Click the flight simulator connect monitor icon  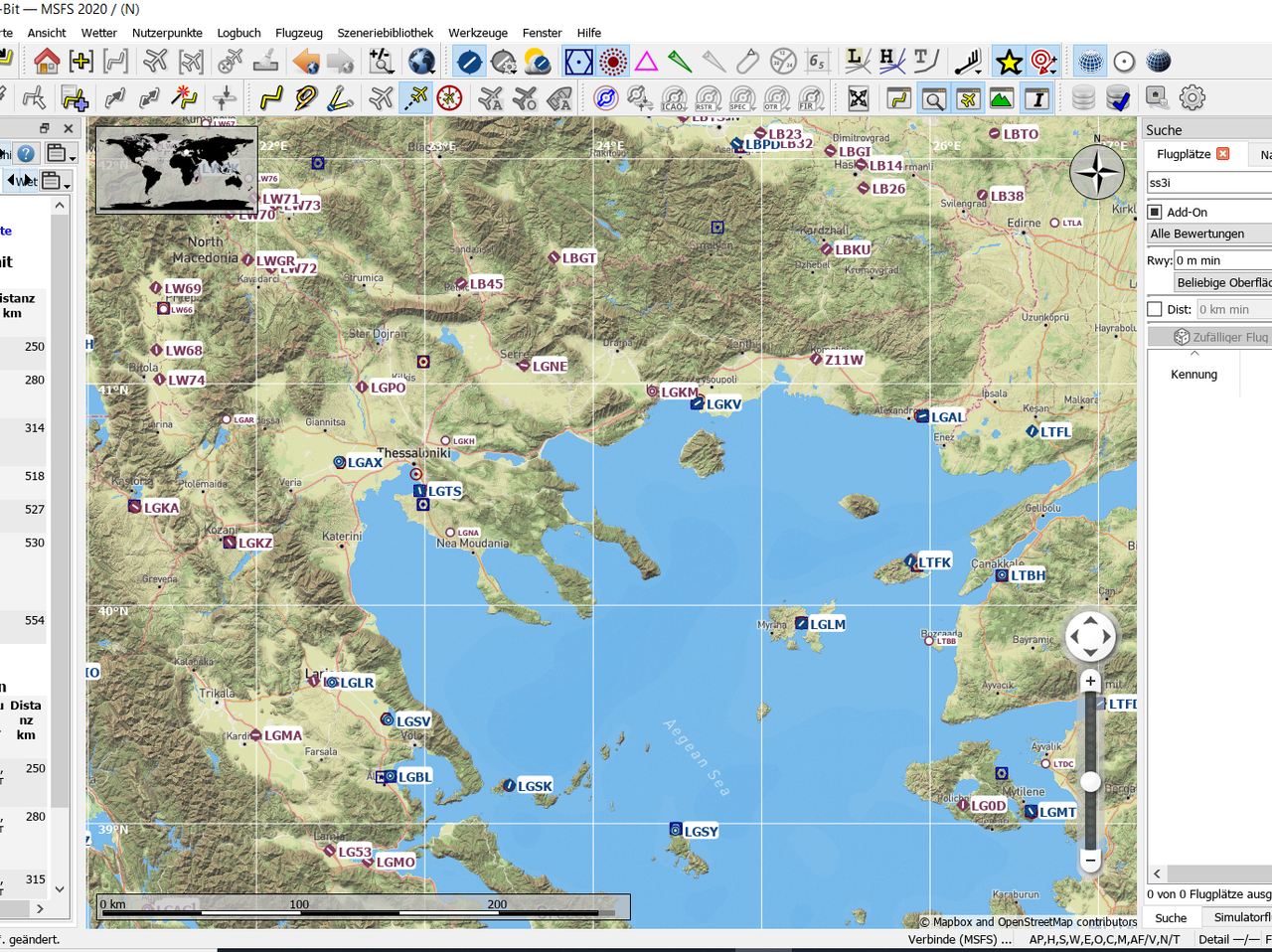(x=1157, y=97)
